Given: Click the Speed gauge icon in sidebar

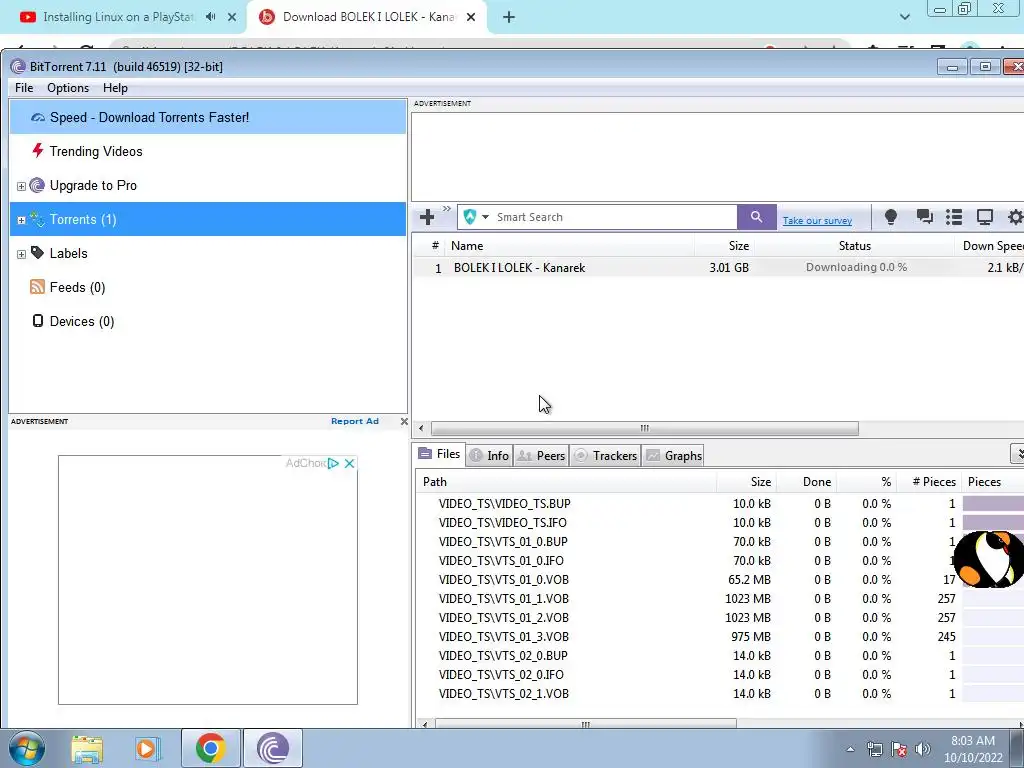Looking at the screenshot, I should click(x=38, y=118).
